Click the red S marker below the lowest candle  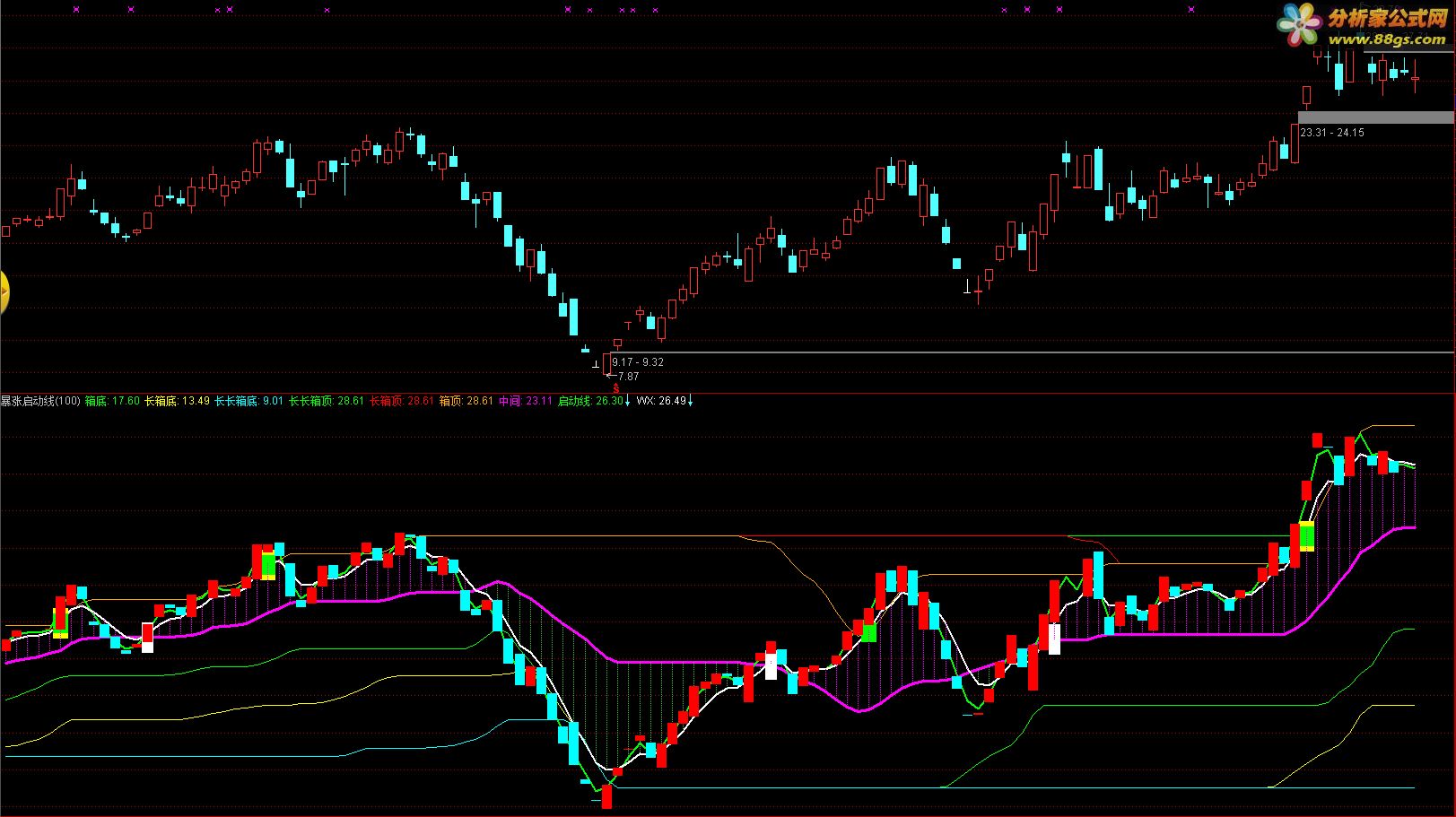coord(615,387)
